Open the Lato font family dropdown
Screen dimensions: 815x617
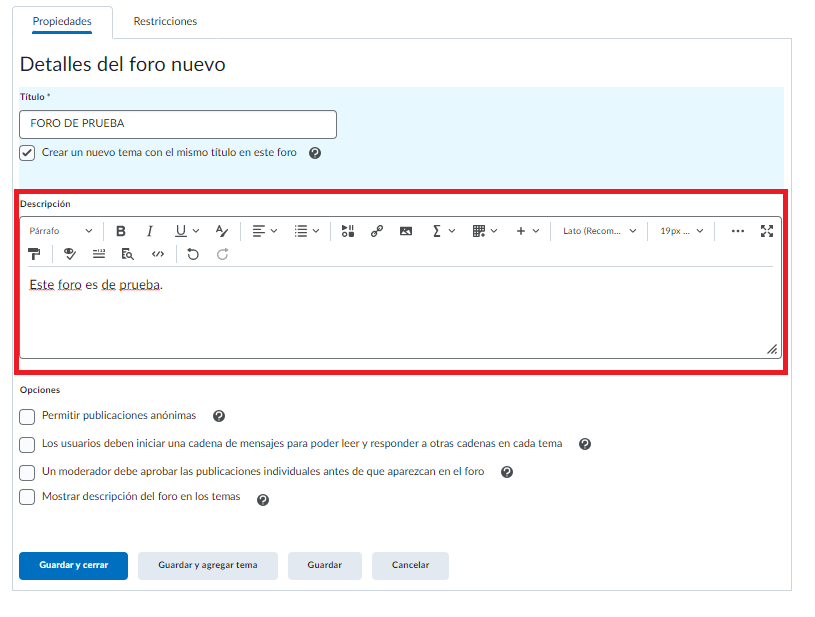[599, 231]
